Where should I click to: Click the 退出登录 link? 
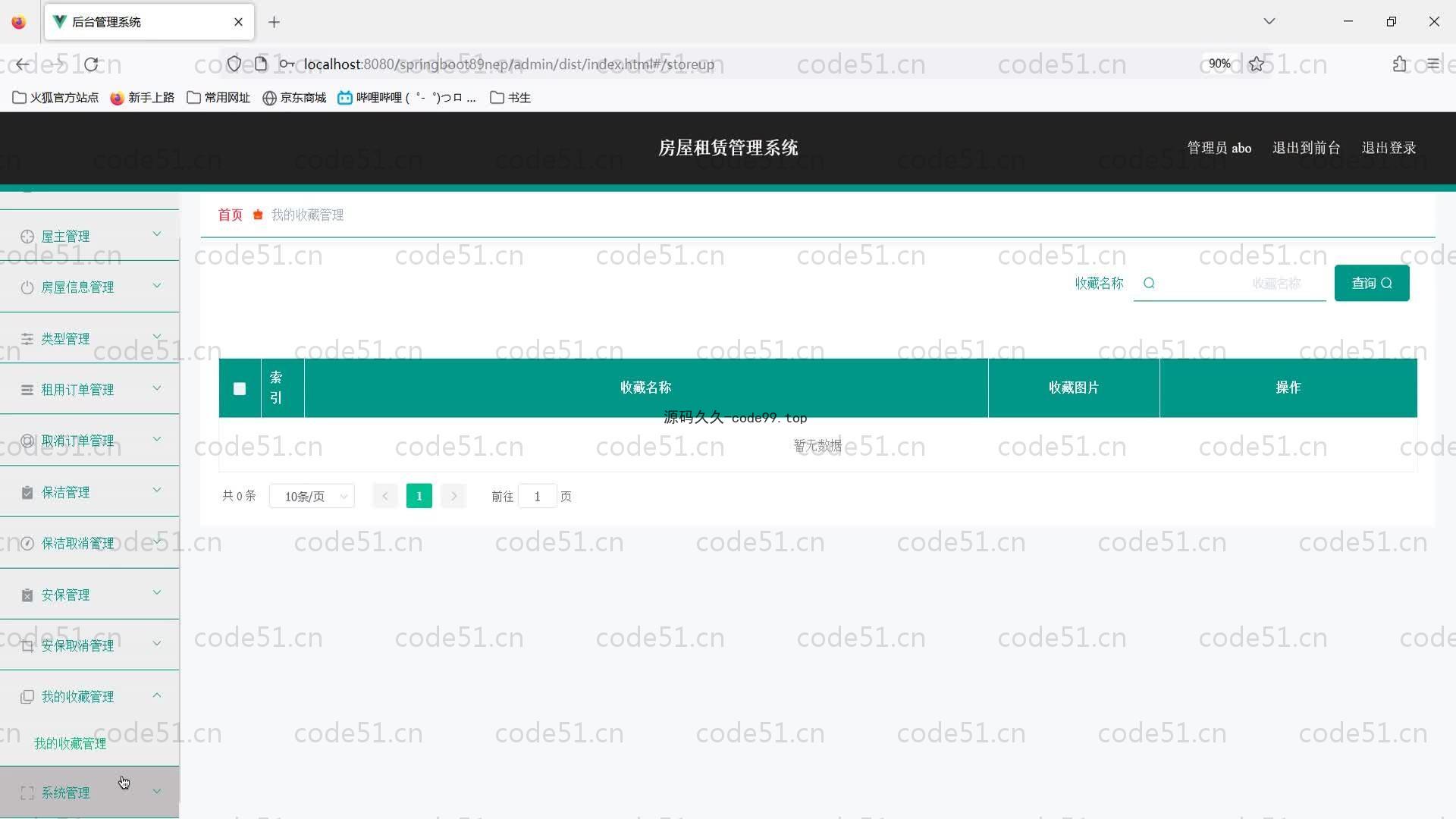point(1389,148)
